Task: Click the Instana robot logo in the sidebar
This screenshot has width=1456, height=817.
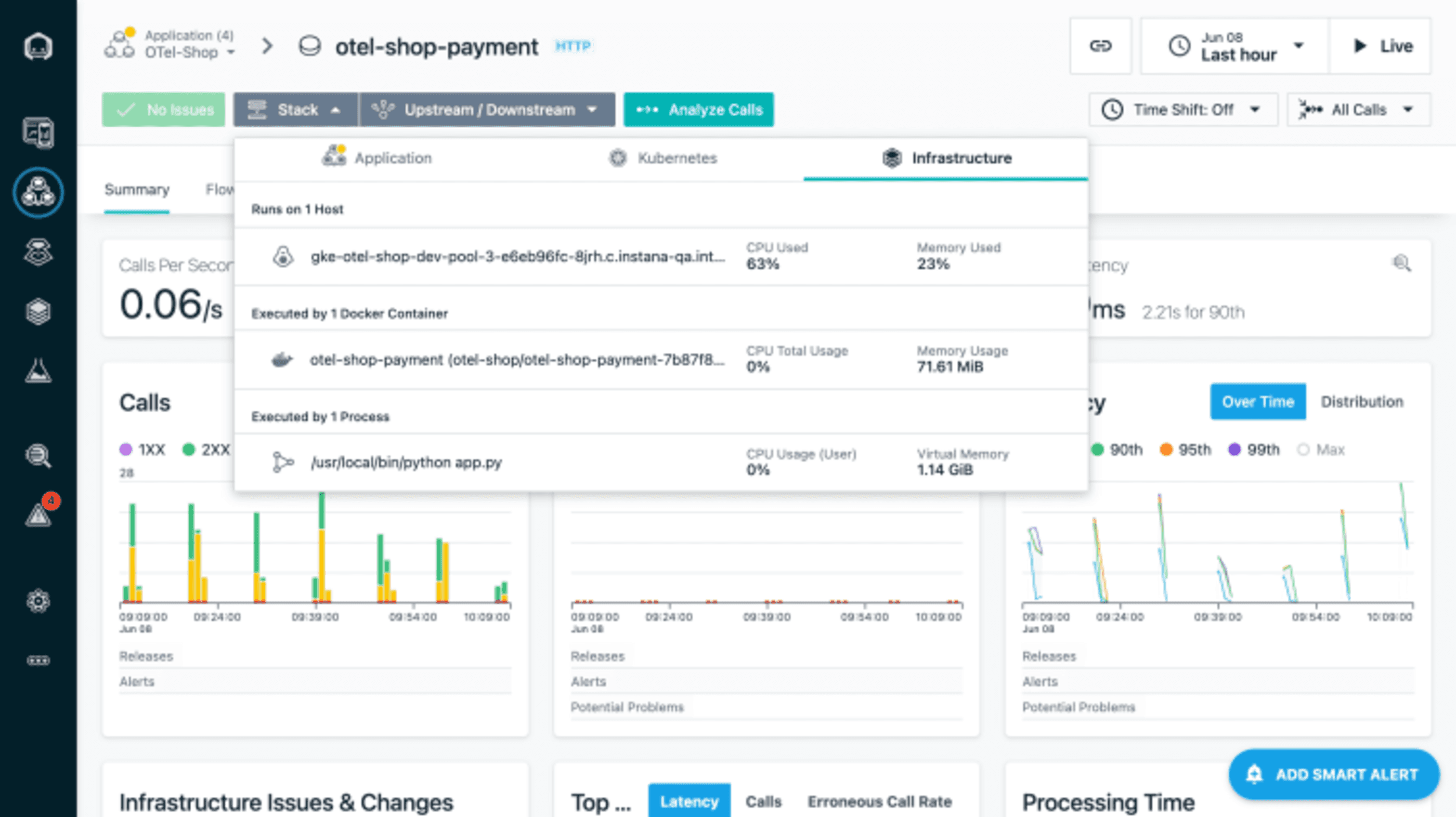Action: pyautogui.click(x=38, y=46)
